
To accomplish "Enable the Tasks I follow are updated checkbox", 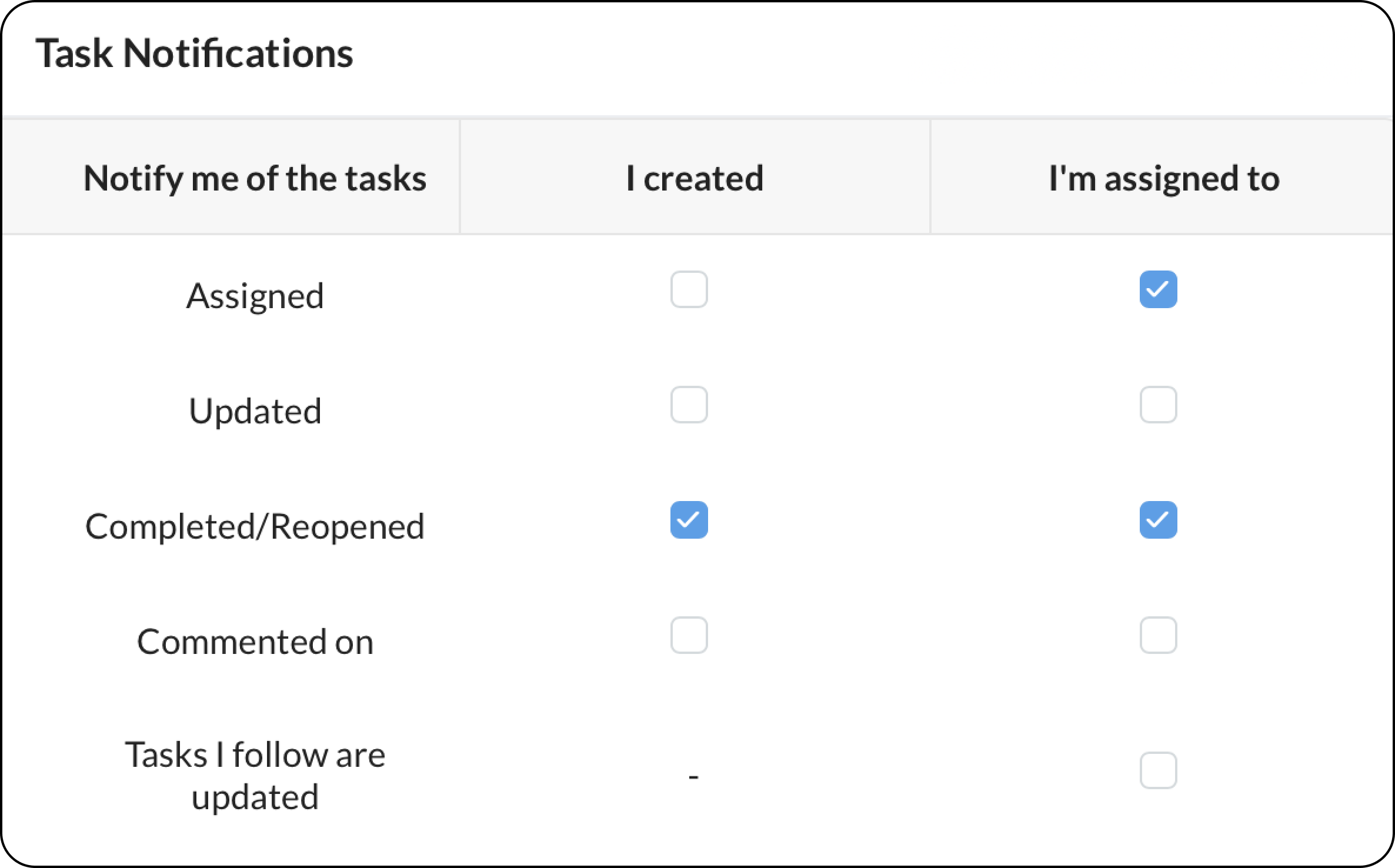I will point(1158,770).
